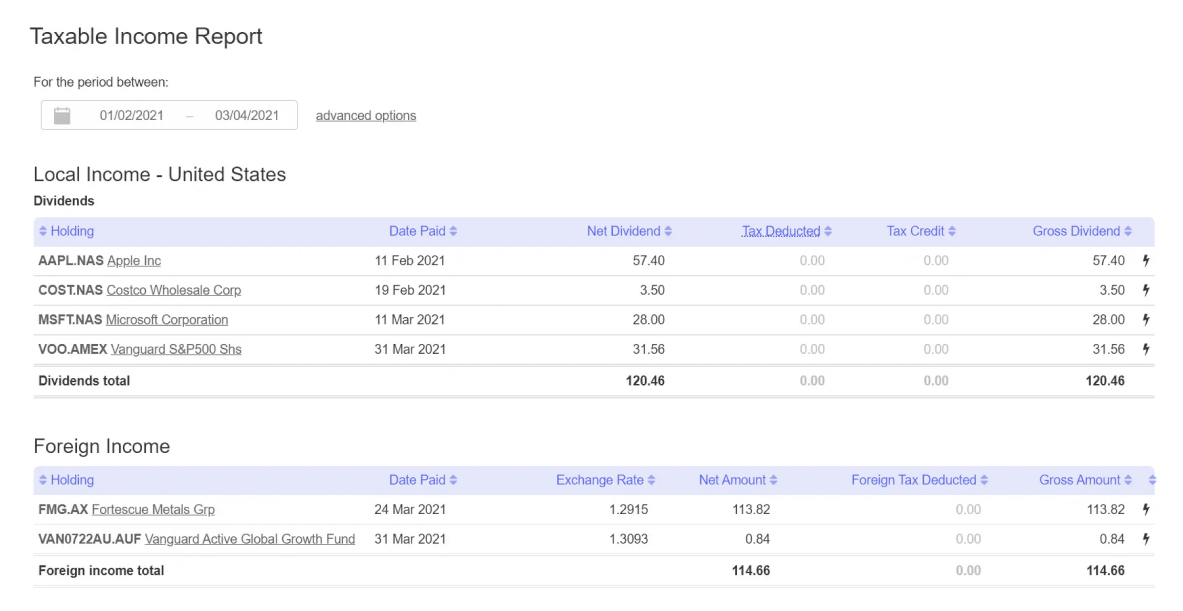The image size is (1183, 611).
Task: Click Dividends total label
Action: [84, 381]
